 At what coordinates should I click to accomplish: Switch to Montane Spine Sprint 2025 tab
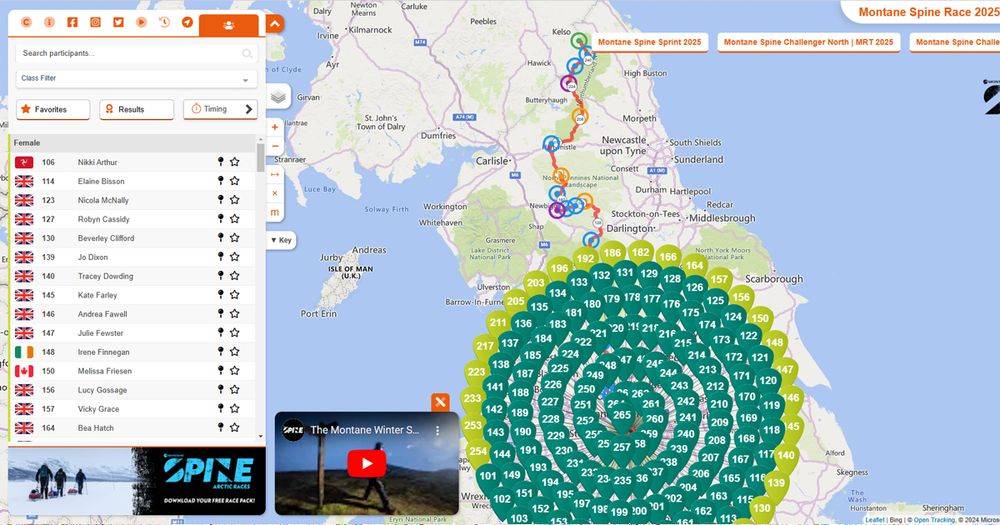point(649,42)
